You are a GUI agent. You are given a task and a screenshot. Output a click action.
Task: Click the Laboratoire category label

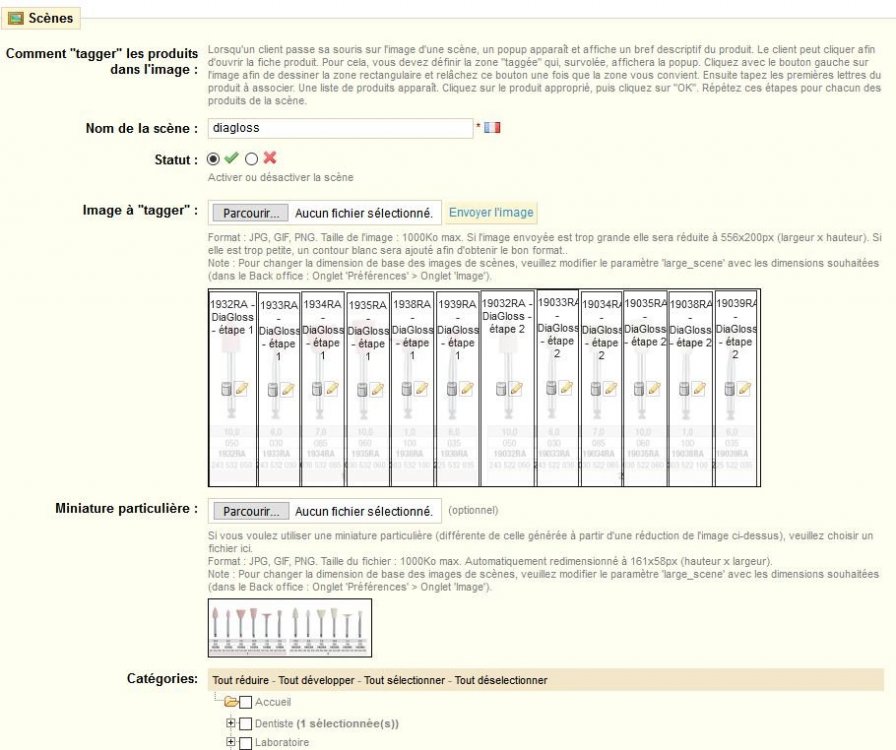click(282, 743)
